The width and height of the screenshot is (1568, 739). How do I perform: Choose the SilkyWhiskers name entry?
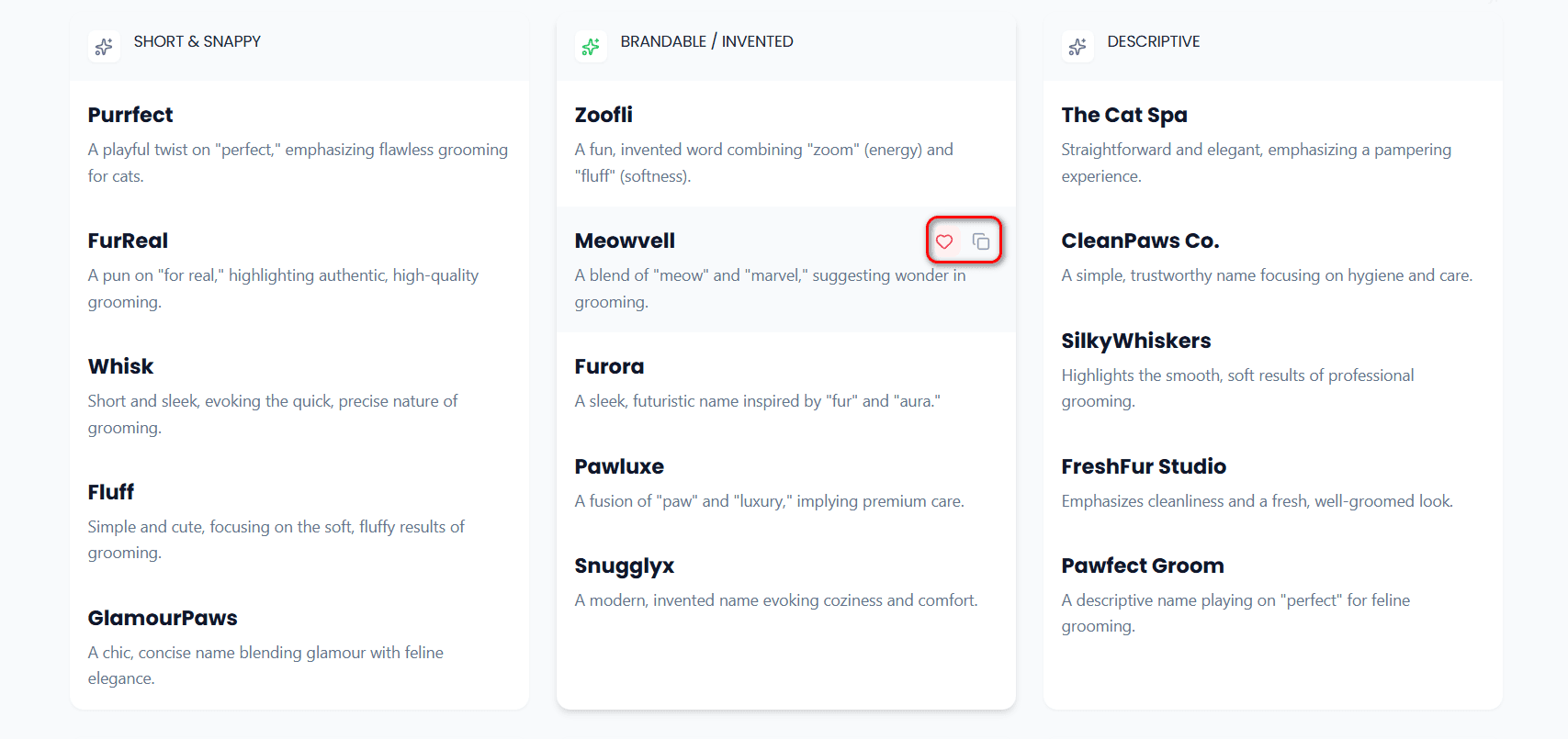click(x=1136, y=342)
